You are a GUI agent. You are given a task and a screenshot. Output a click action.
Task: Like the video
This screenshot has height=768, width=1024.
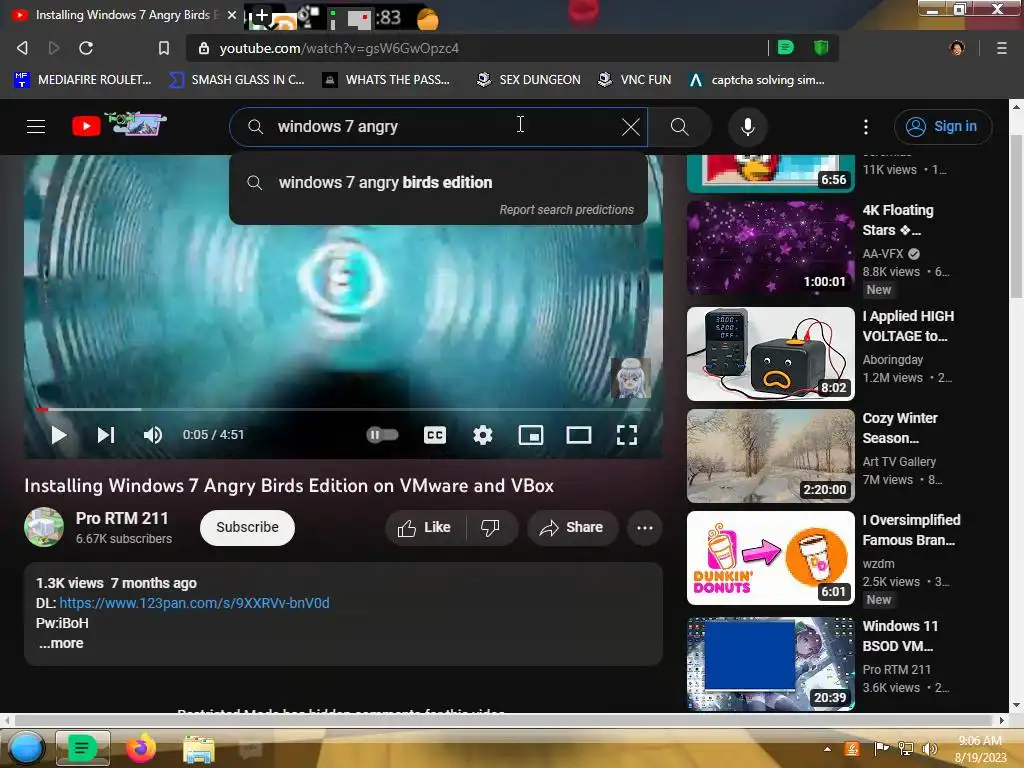424,528
